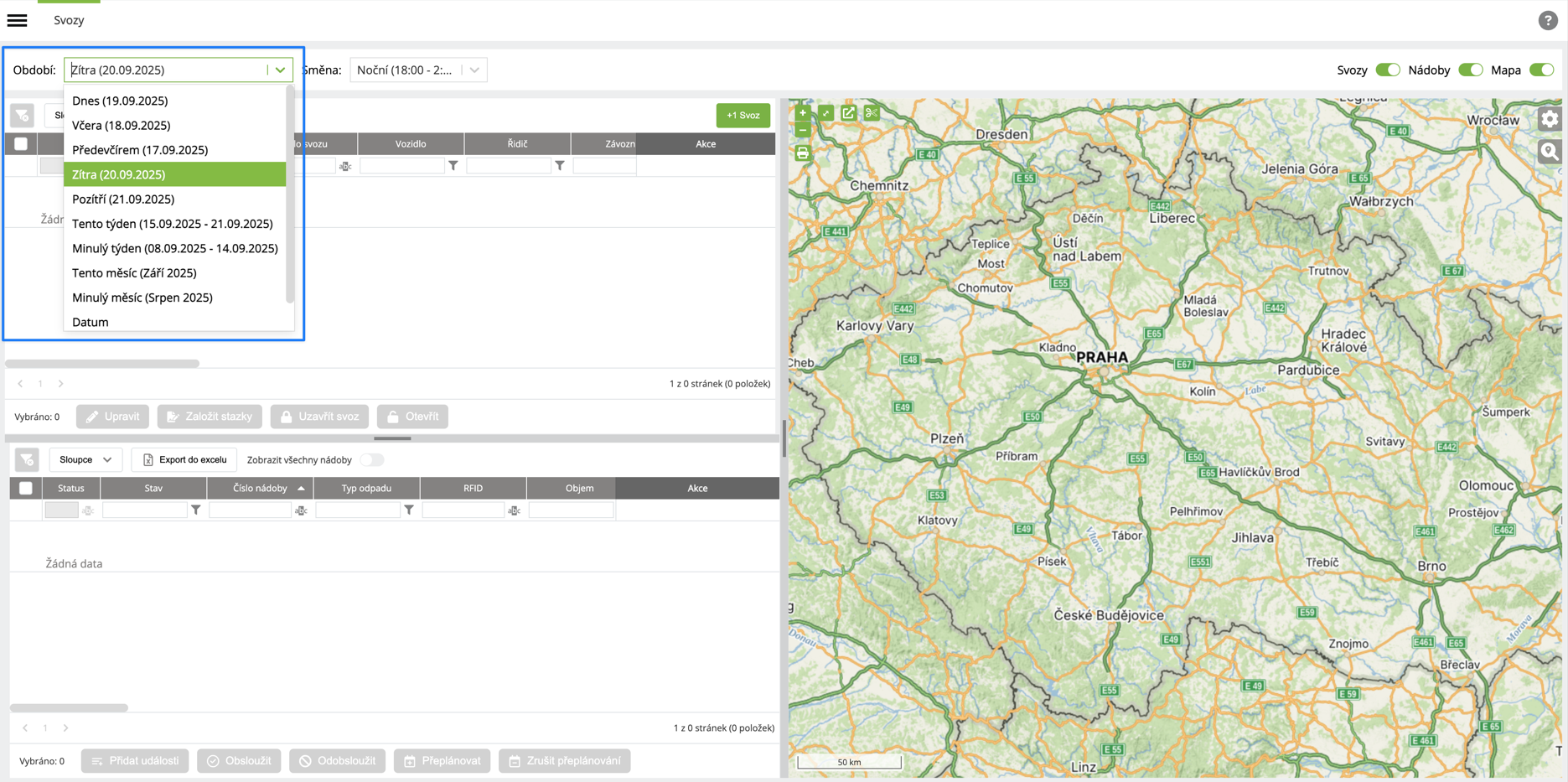
Task: Open filter funnel for Řidič column
Action: (560, 166)
